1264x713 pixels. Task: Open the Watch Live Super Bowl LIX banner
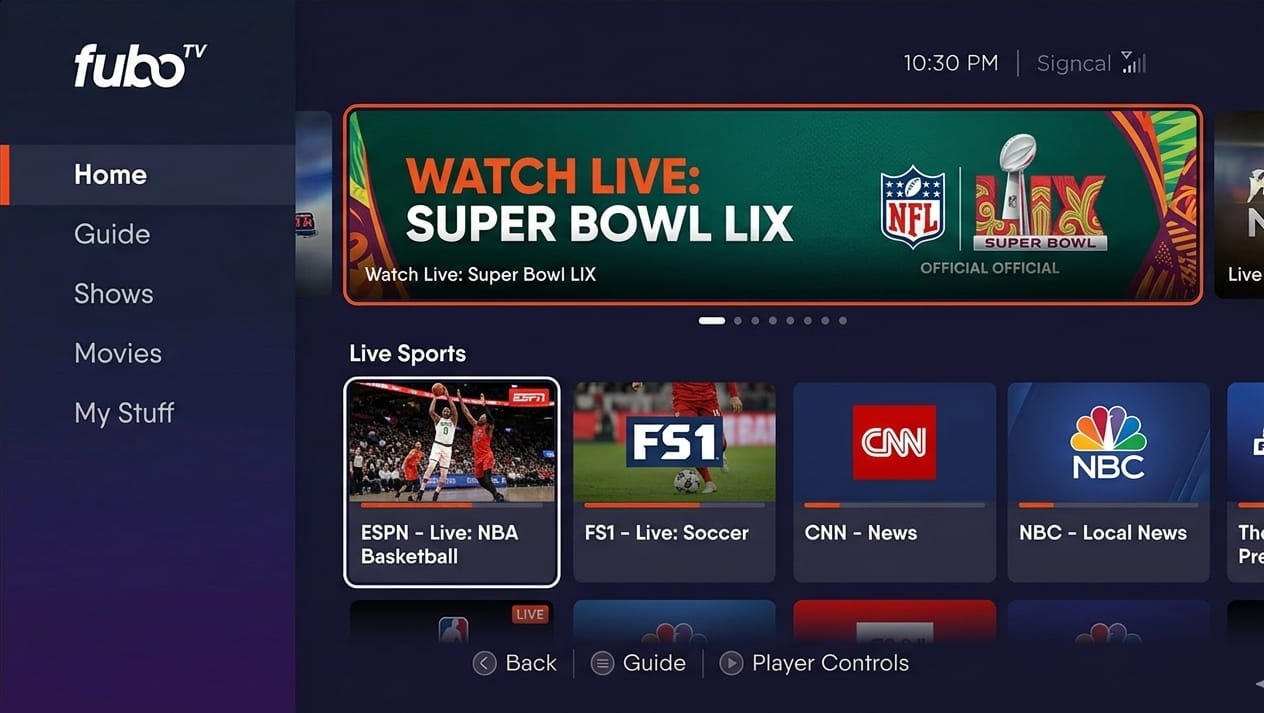772,204
